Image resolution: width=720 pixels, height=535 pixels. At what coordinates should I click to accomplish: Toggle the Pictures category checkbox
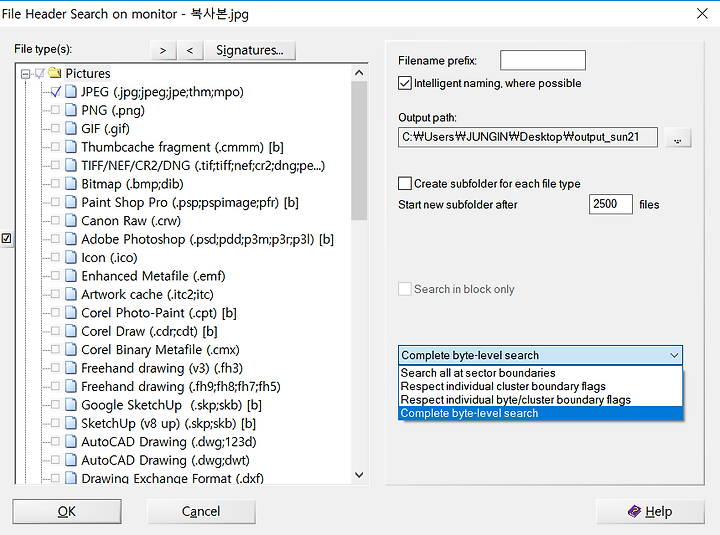pyautogui.click(x=40, y=73)
